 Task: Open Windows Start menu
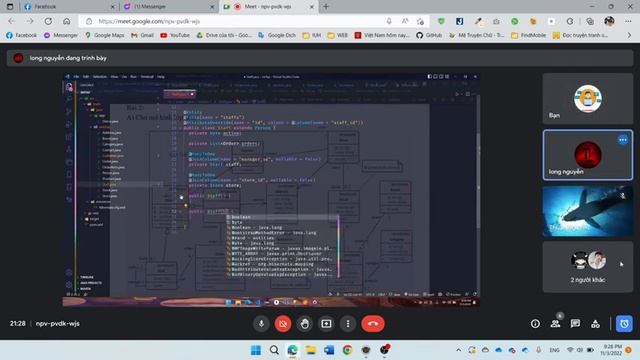click(x=256, y=350)
